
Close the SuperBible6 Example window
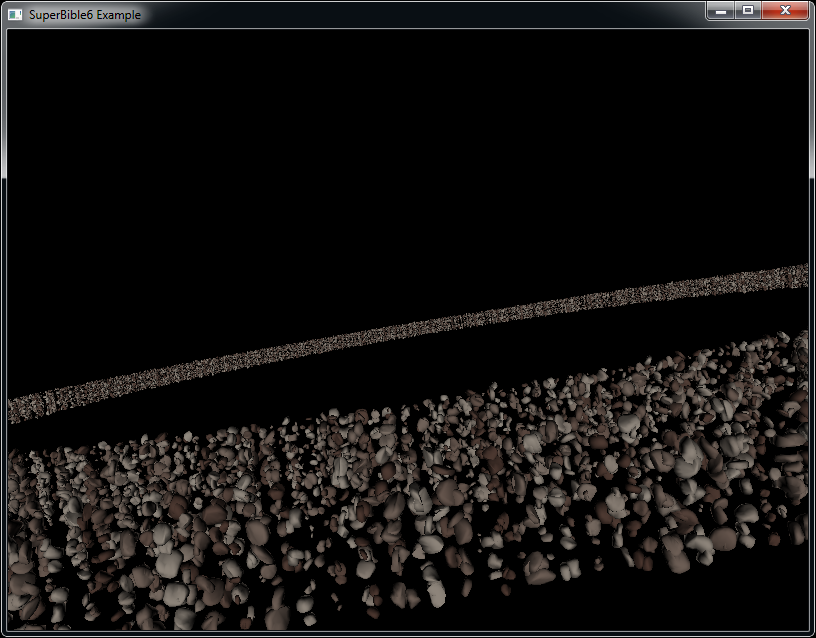coord(785,10)
